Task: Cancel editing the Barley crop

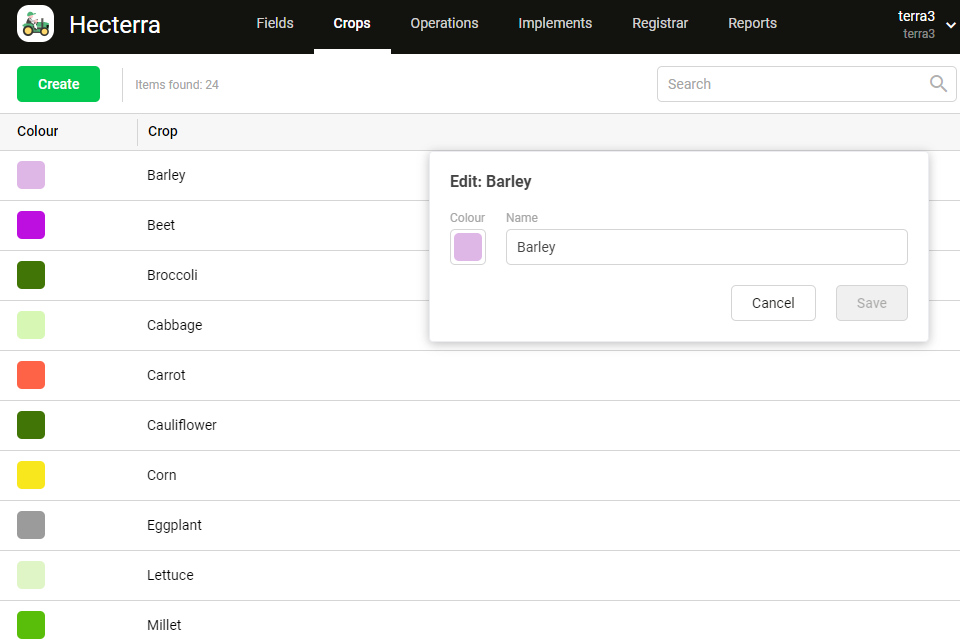Action: [x=773, y=303]
